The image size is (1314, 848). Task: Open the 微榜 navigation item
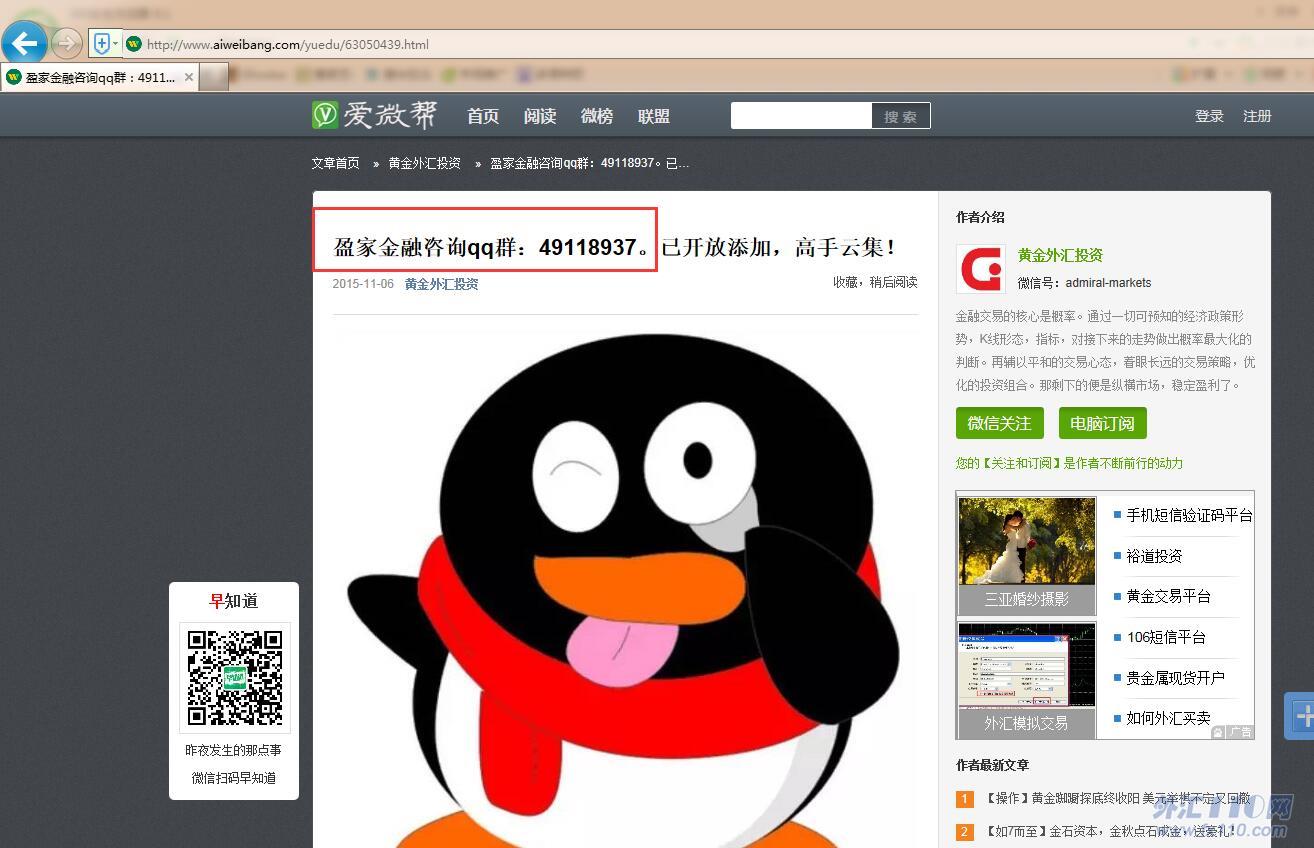(x=597, y=116)
